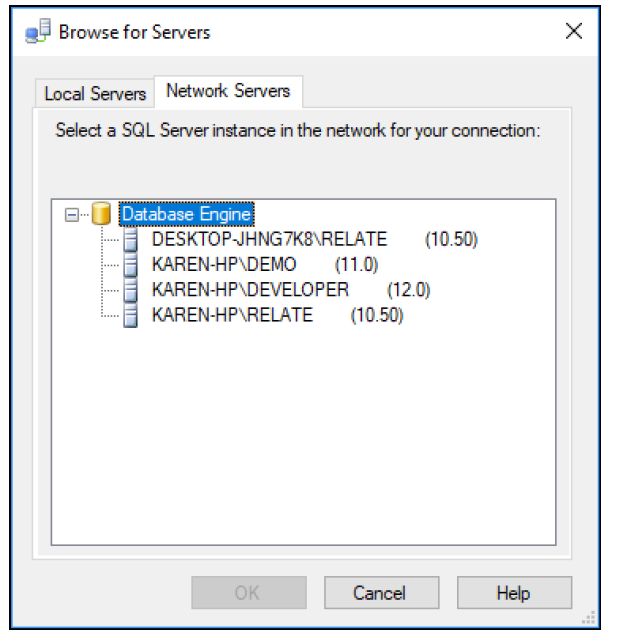Click the KAREN-HP\DEMO server icon

131,265
